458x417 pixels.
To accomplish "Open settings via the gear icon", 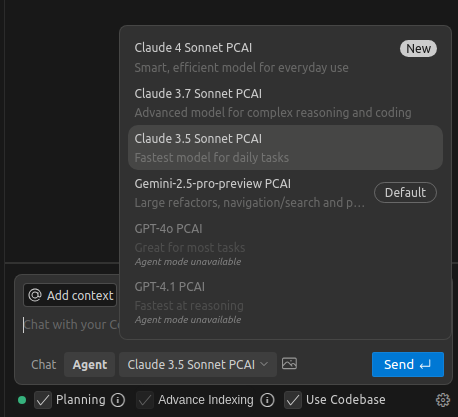I will [443, 400].
